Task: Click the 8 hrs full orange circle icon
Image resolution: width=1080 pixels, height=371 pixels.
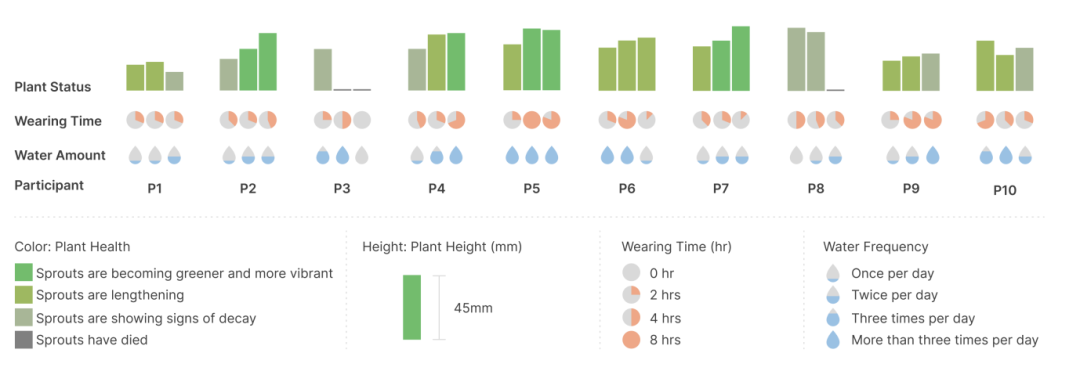Action: point(631,339)
